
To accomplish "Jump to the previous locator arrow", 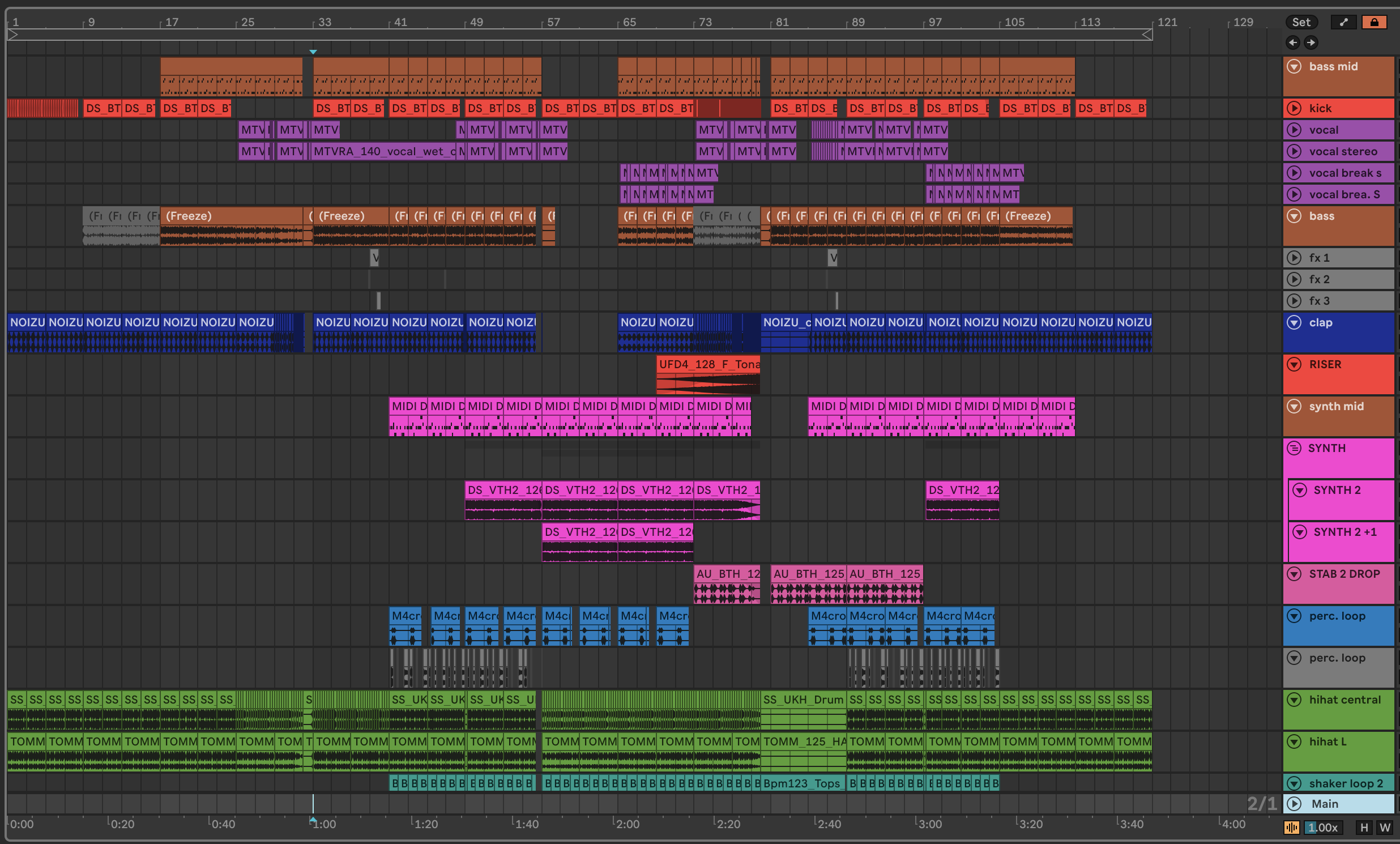I will coord(1292,42).
